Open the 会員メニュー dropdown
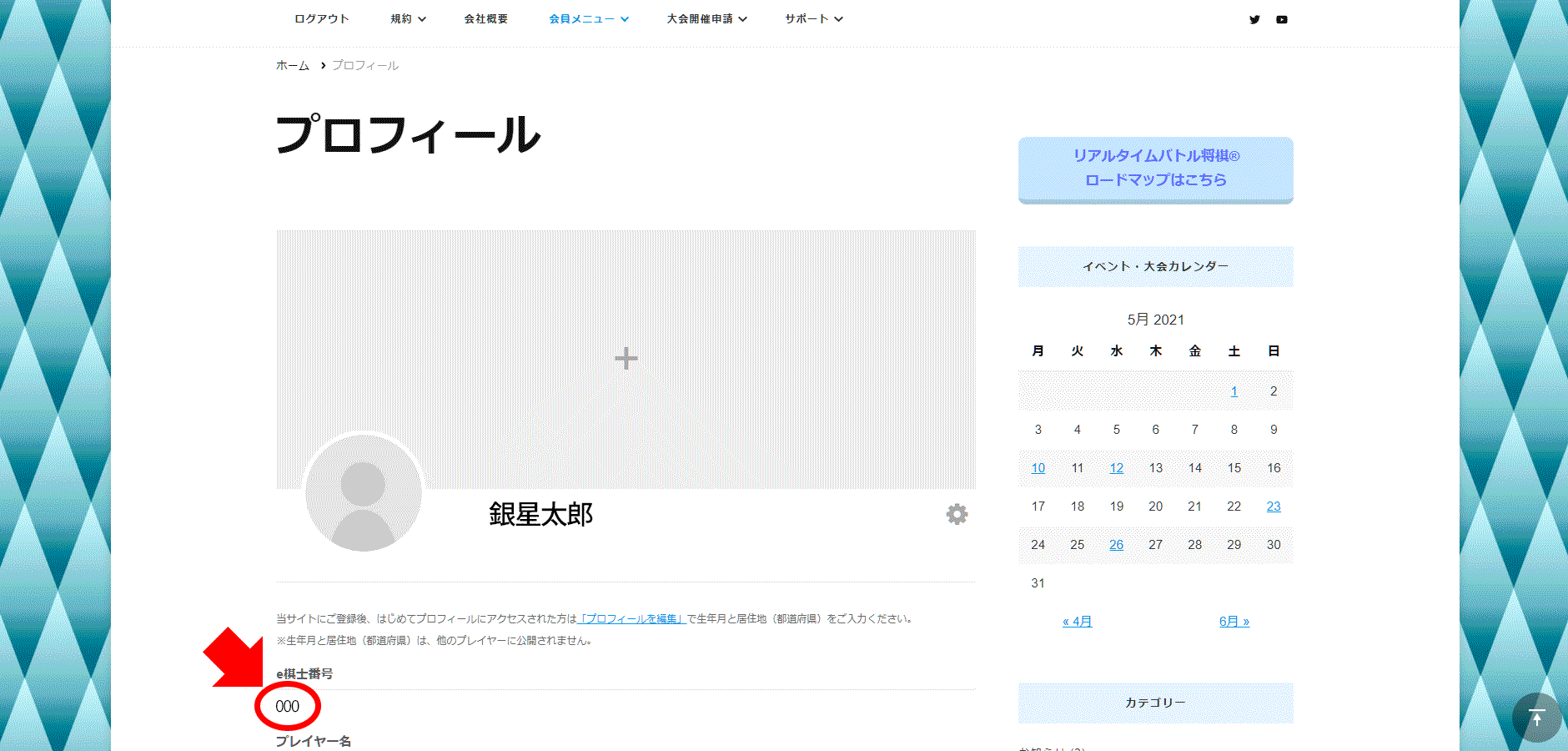This screenshot has height=751, width=1568. click(x=588, y=18)
